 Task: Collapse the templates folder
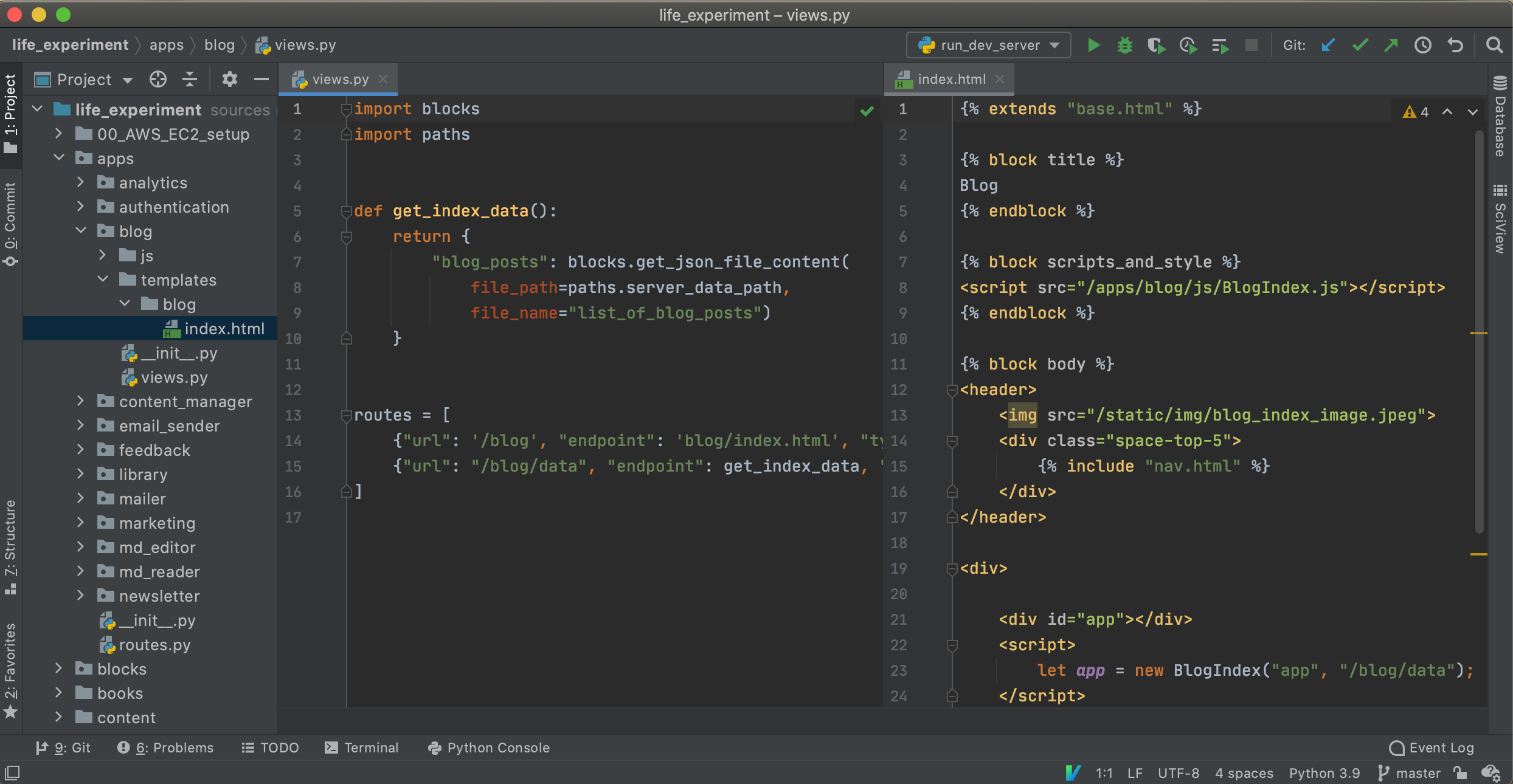coord(103,280)
